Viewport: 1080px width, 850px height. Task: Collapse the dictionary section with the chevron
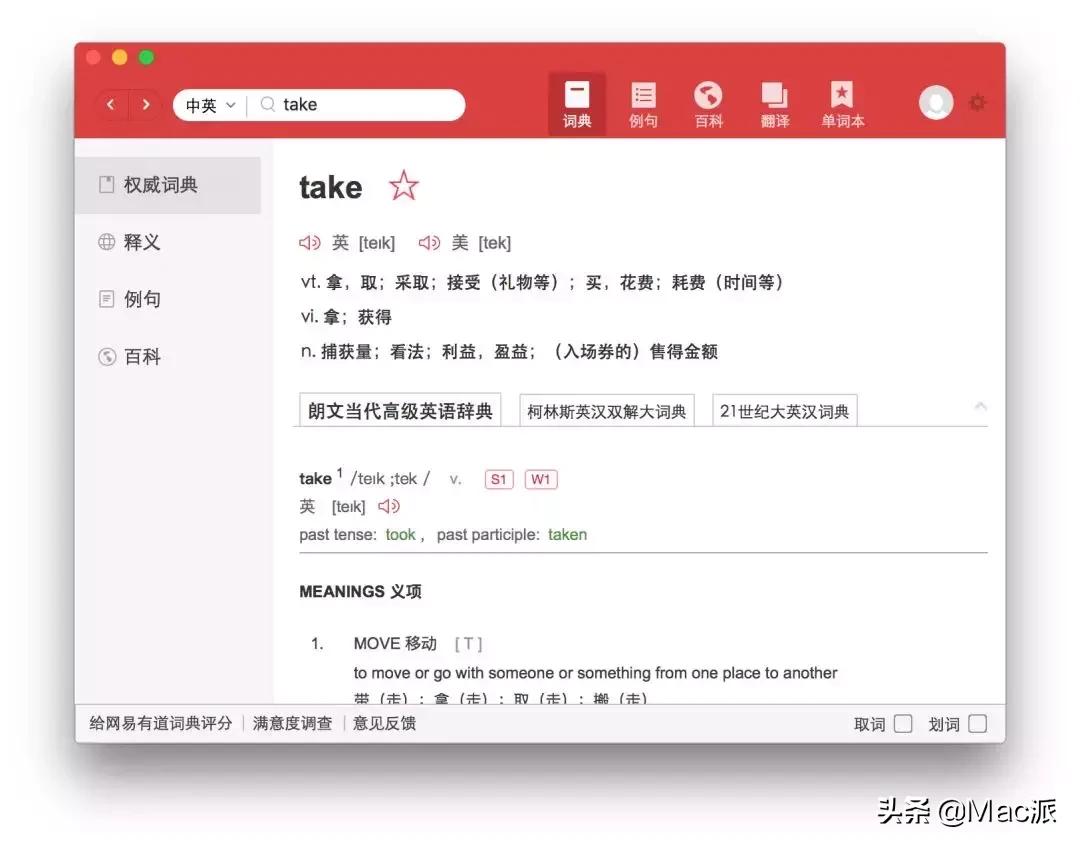point(981,407)
